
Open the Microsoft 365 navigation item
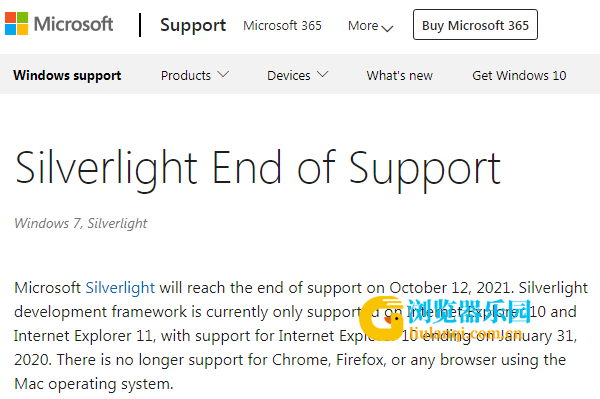282,26
